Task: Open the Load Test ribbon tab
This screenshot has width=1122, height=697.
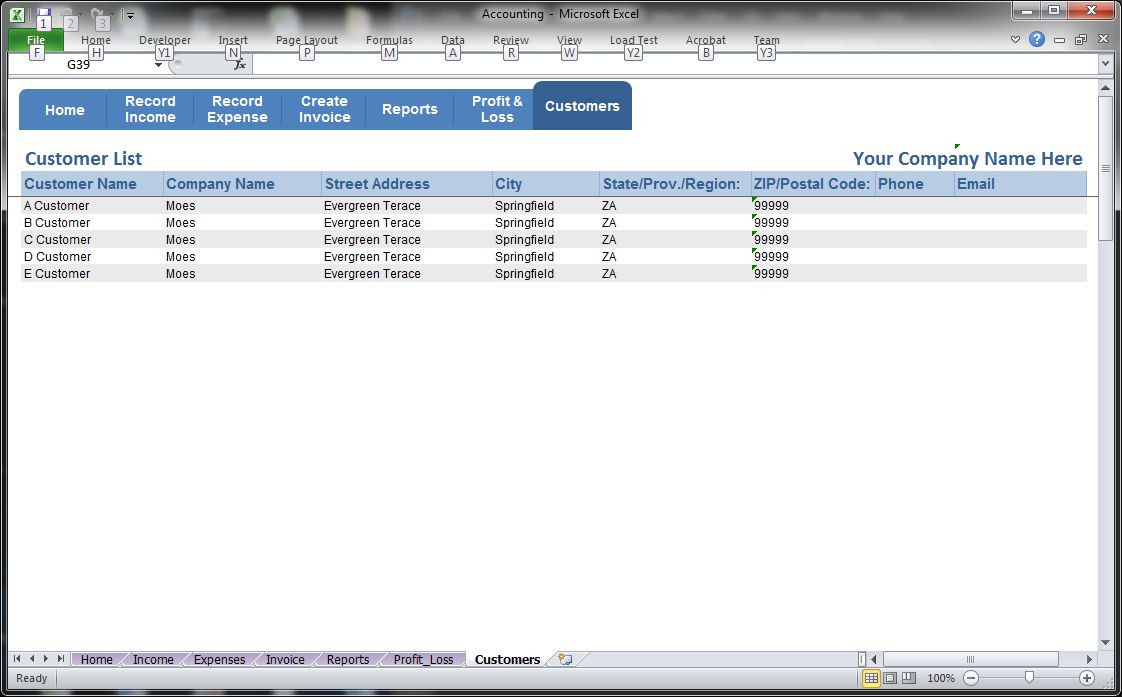Action: [x=633, y=40]
